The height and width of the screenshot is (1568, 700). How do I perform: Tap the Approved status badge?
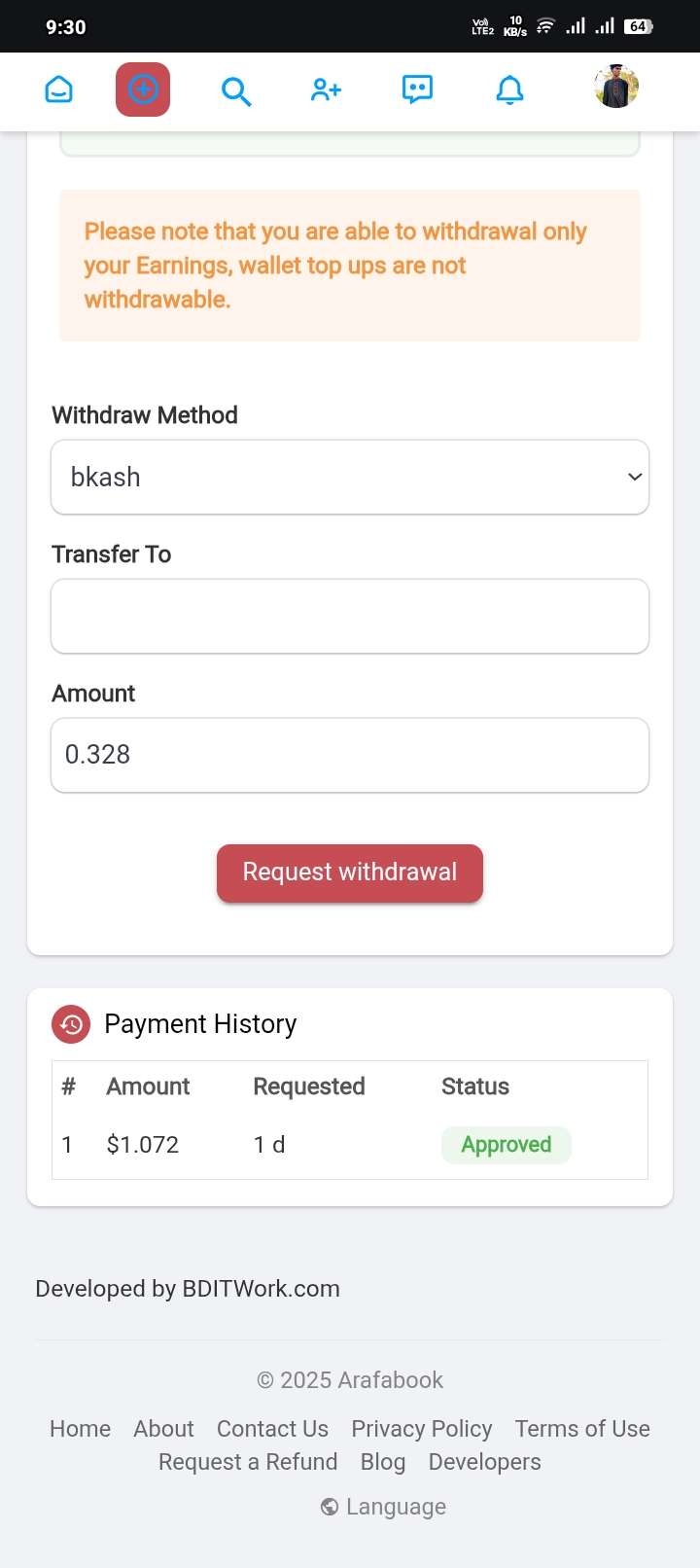507,1145
